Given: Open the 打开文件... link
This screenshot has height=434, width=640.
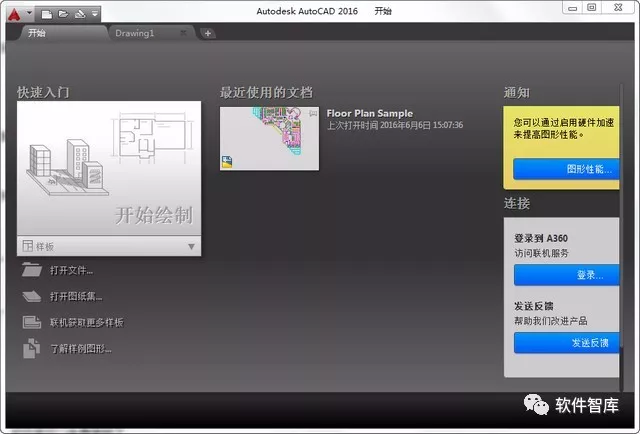Looking at the screenshot, I should 71,270.
